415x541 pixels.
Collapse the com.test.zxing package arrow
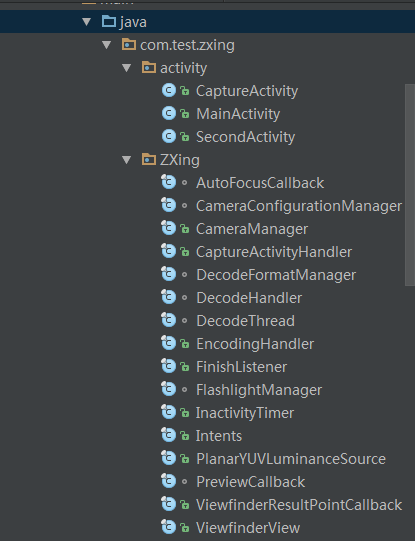click(107, 45)
